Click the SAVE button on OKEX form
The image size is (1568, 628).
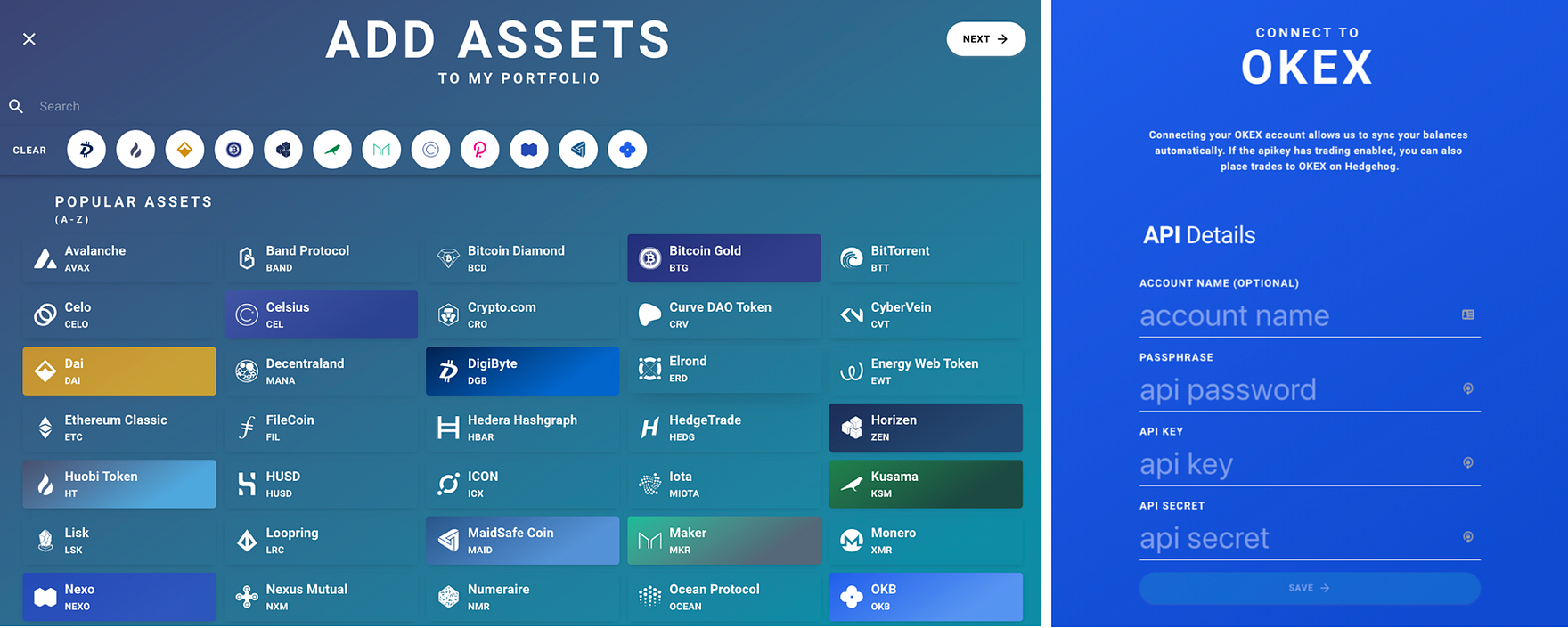1310,588
